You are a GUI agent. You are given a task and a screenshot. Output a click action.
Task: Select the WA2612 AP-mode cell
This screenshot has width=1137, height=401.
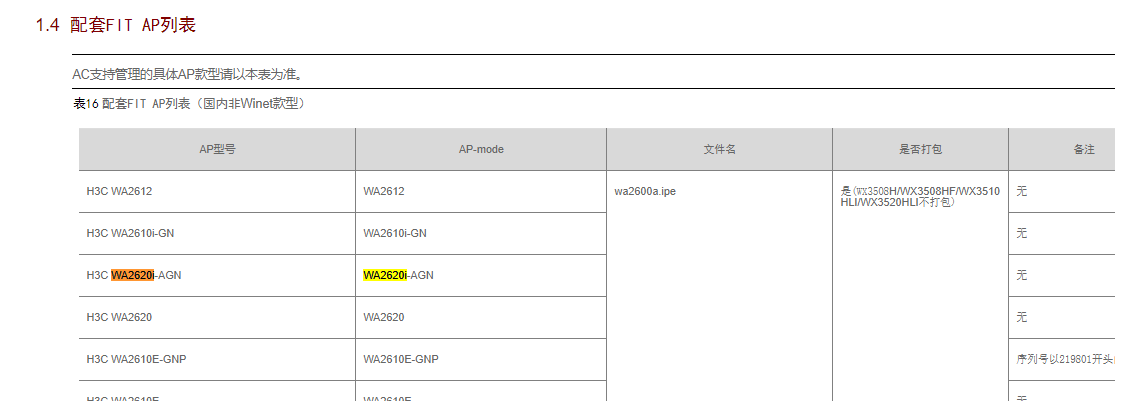click(481, 191)
